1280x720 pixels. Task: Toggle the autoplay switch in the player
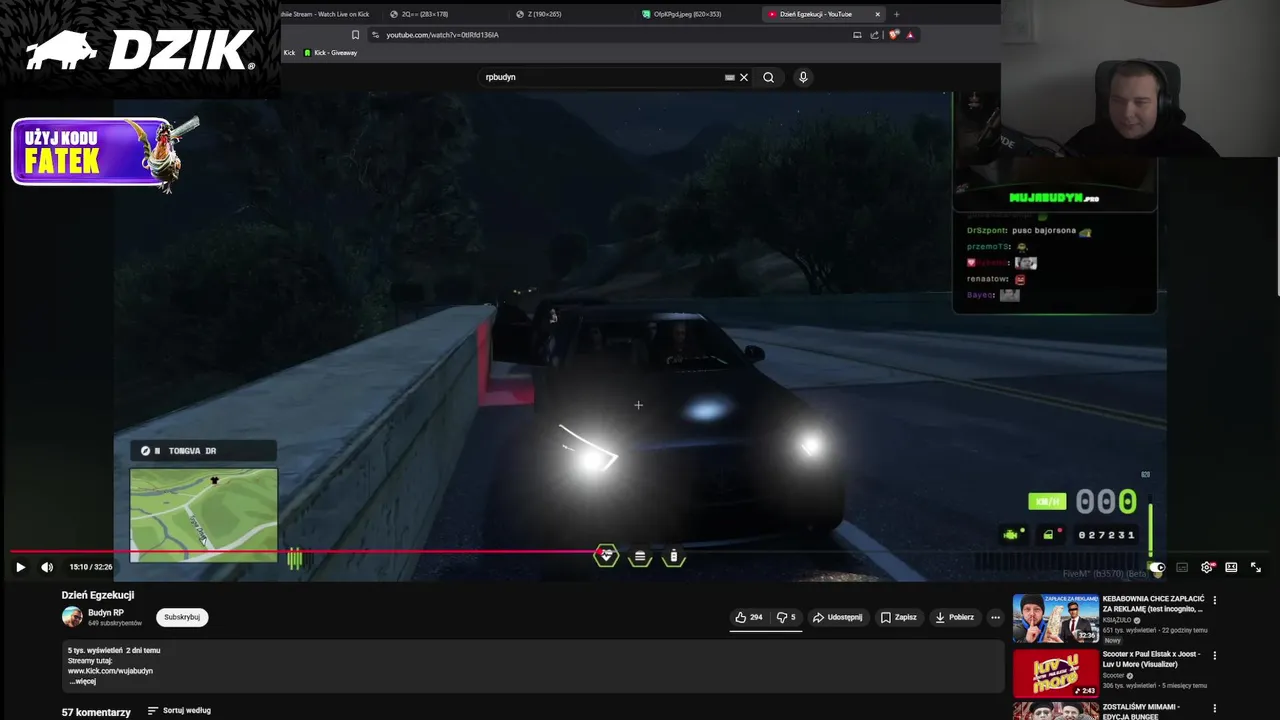tap(1157, 567)
